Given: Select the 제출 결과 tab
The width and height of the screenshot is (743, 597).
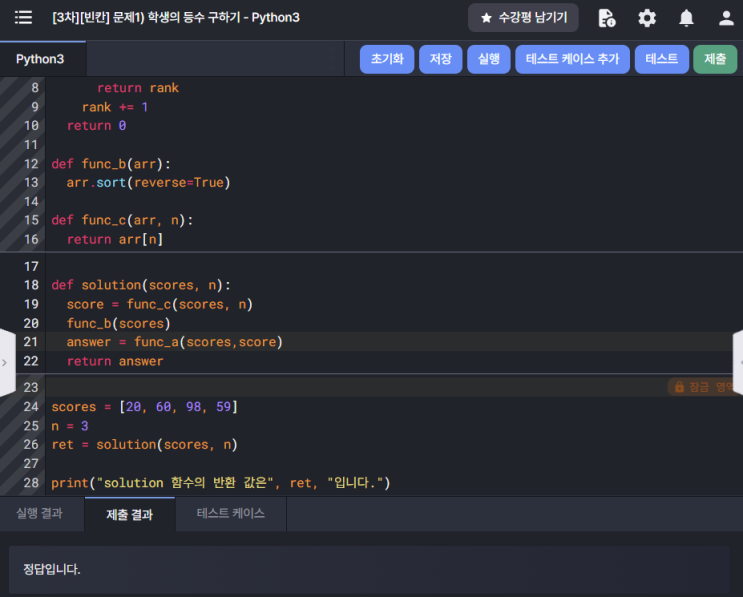Looking at the screenshot, I should coord(129,514).
